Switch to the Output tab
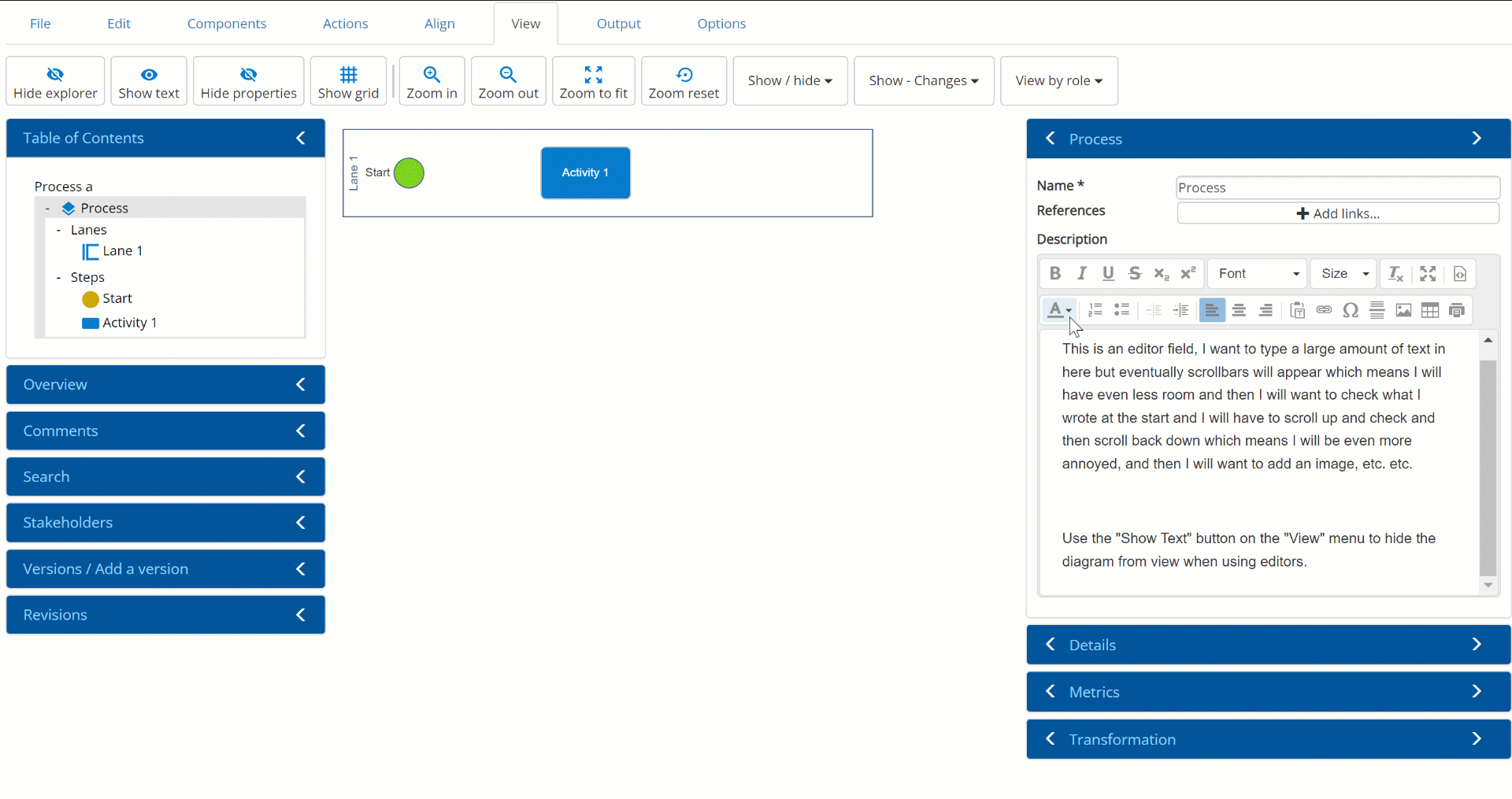Viewport: 1512px width, 799px height. [618, 24]
